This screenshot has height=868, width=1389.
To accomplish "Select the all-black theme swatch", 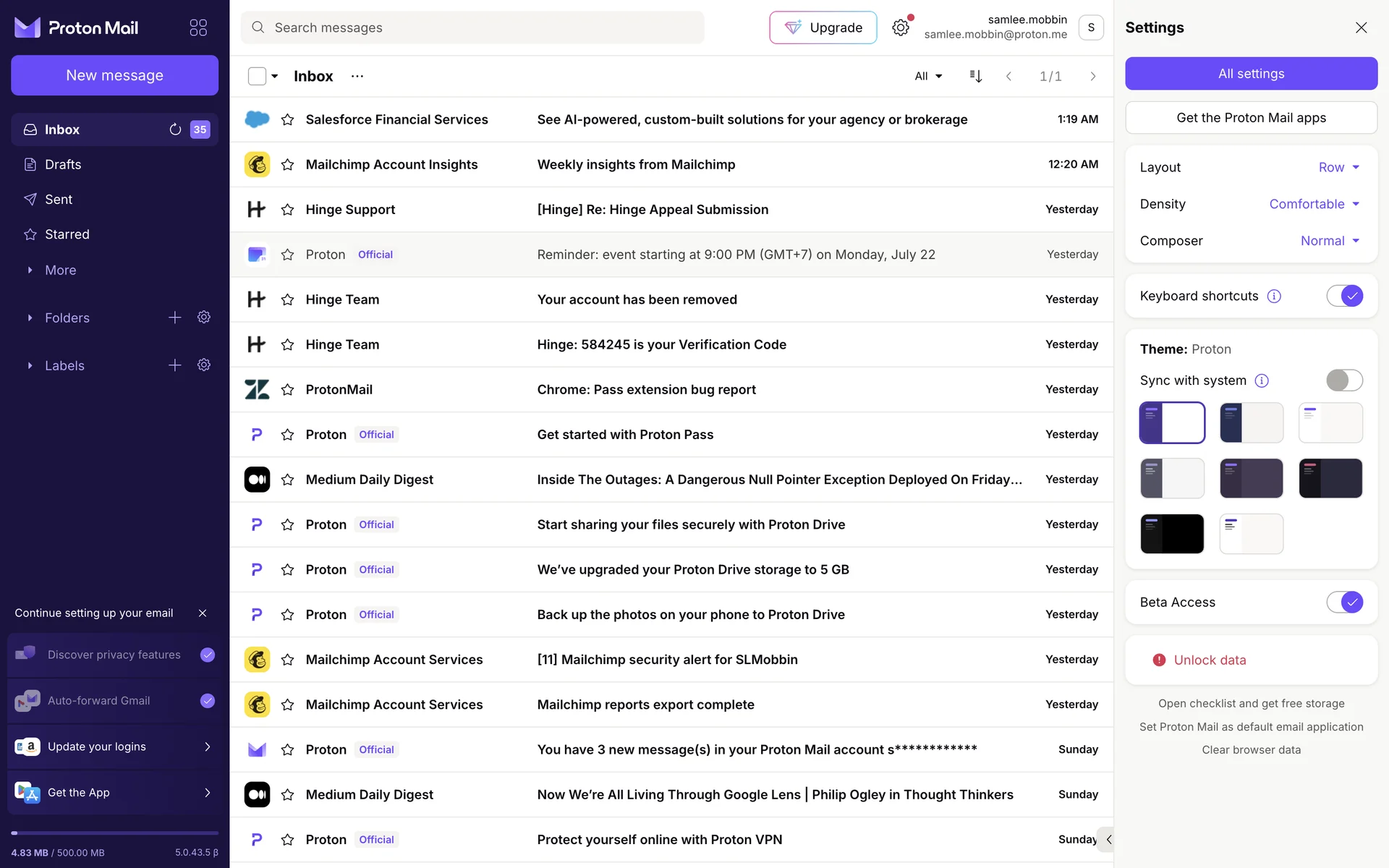I will pyautogui.click(x=1172, y=534).
